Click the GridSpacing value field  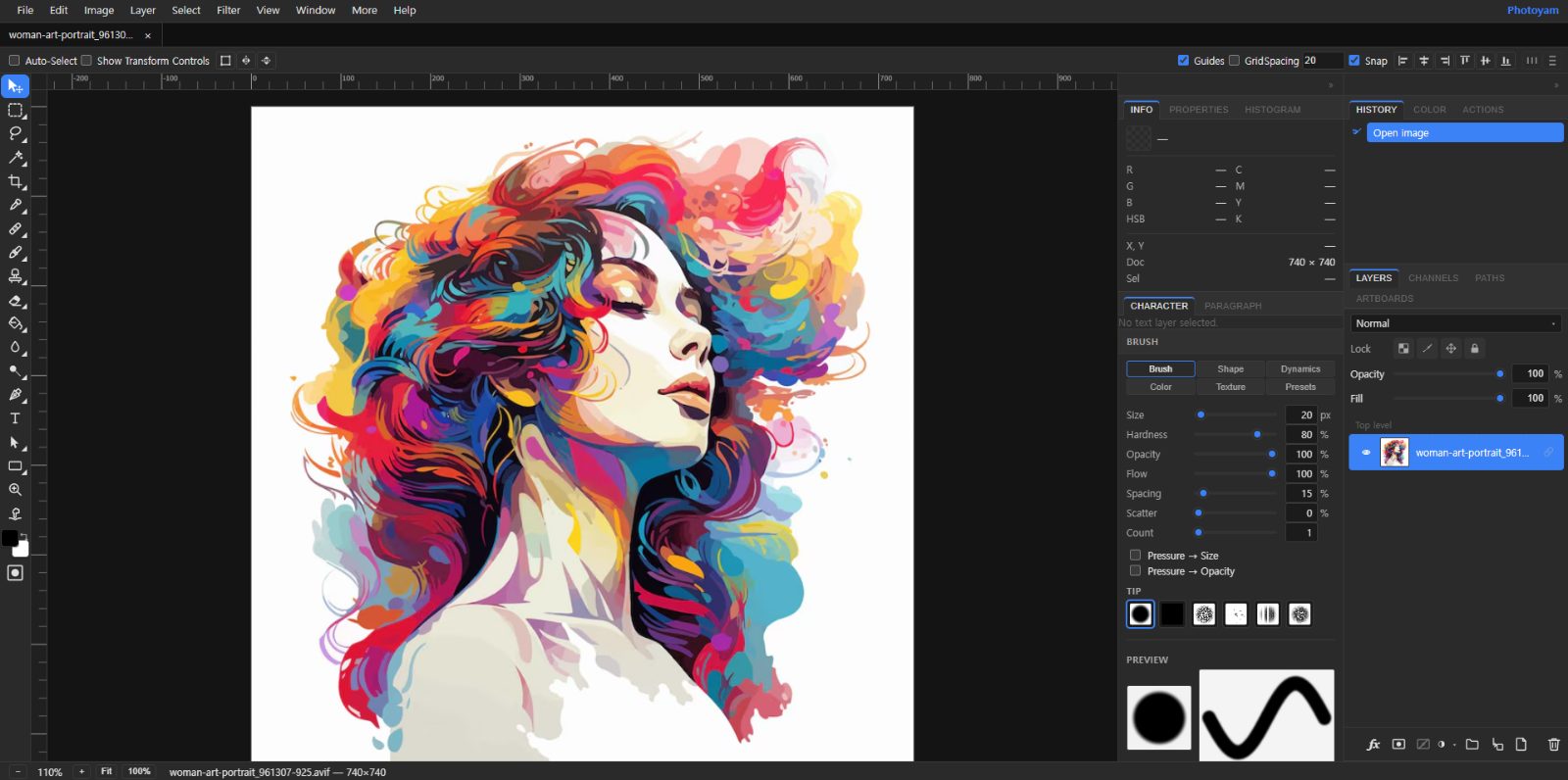coord(1322,61)
